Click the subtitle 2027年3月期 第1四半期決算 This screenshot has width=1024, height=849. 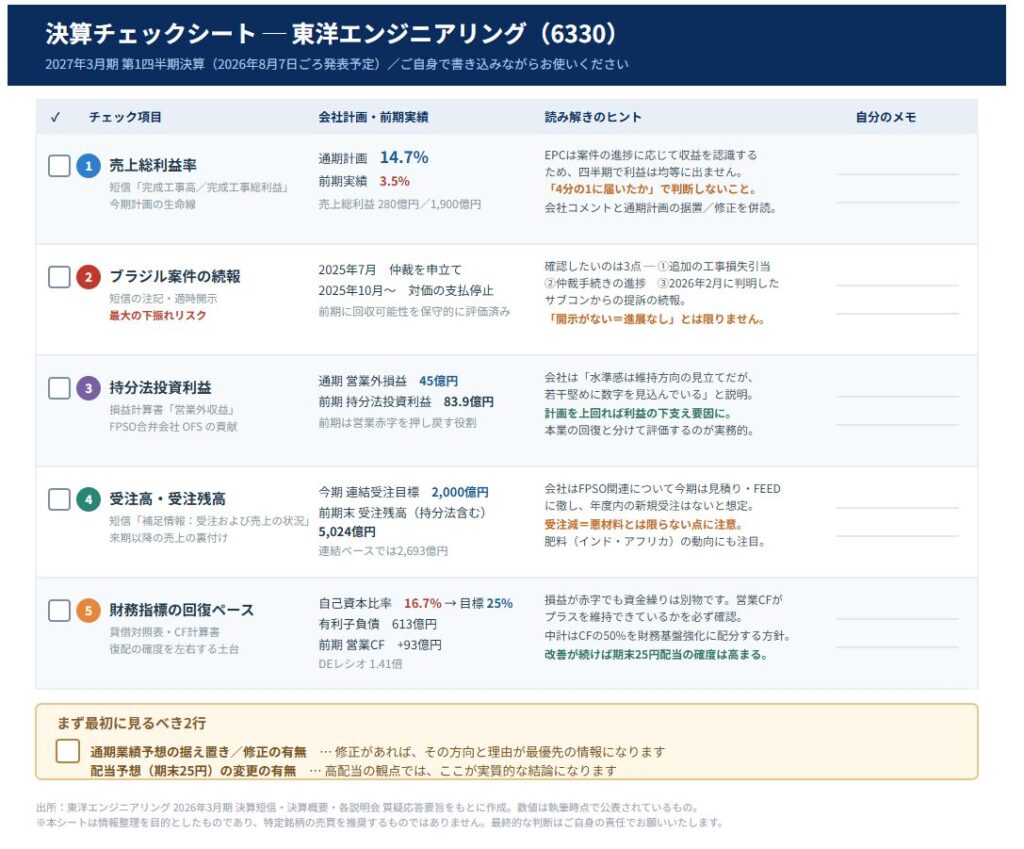(x=337, y=64)
